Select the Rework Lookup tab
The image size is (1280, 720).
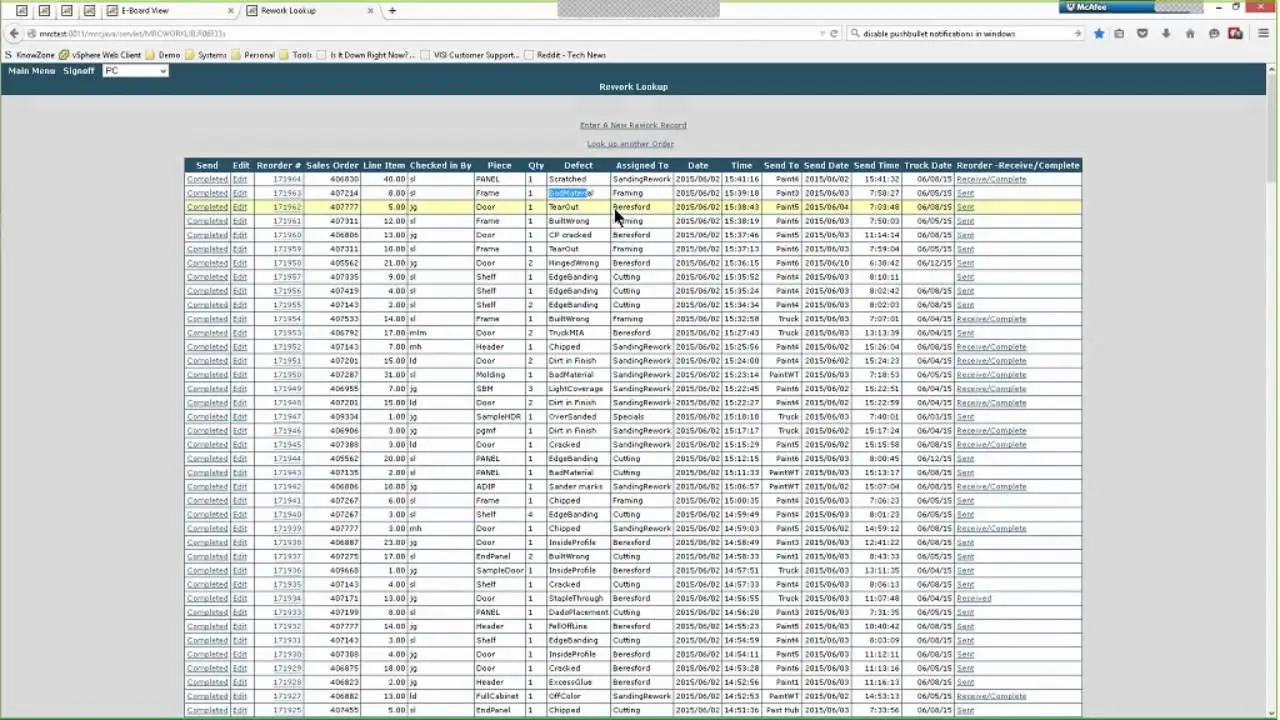point(309,10)
